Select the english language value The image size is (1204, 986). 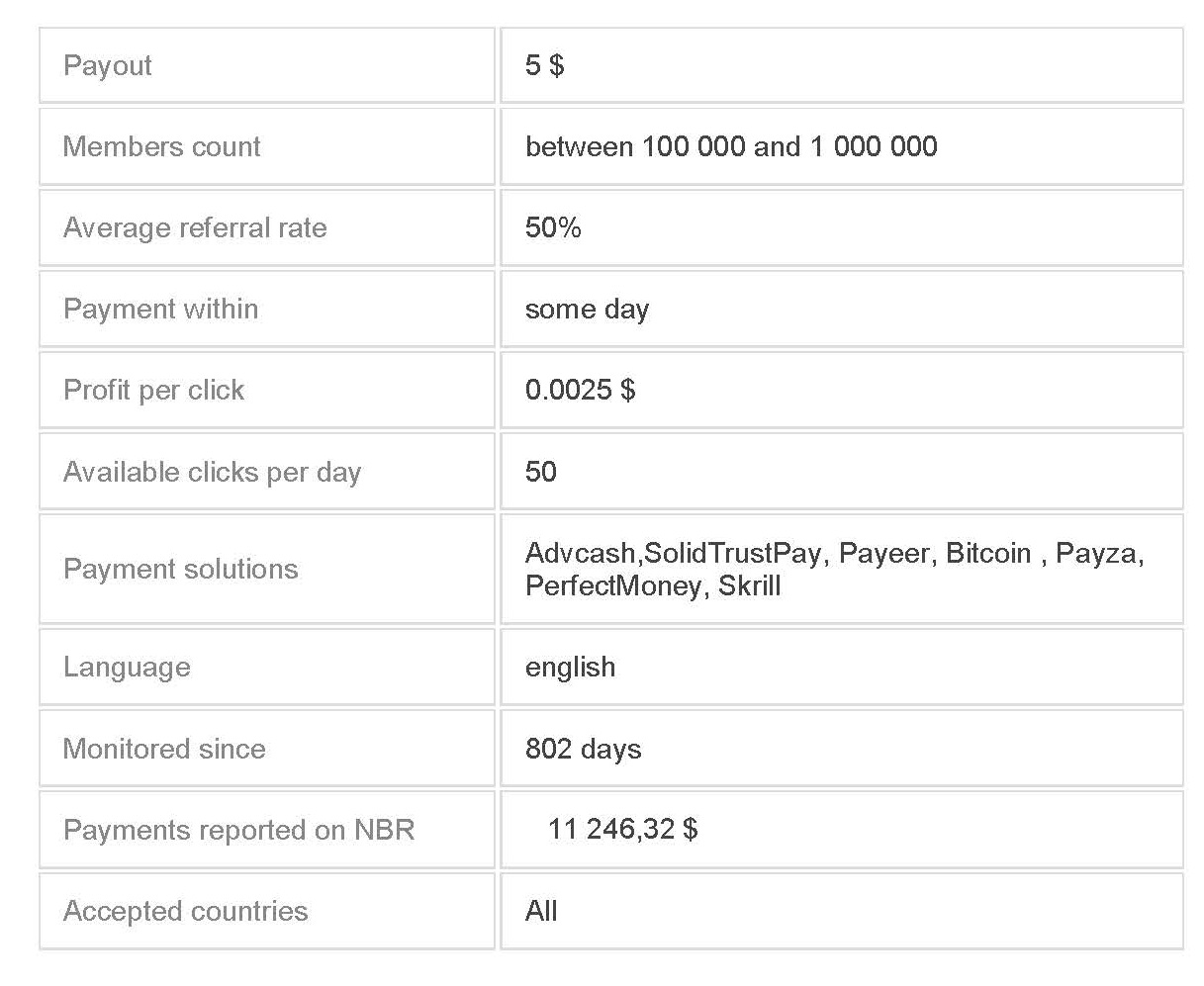pyautogui.click(x=570, y=667)
